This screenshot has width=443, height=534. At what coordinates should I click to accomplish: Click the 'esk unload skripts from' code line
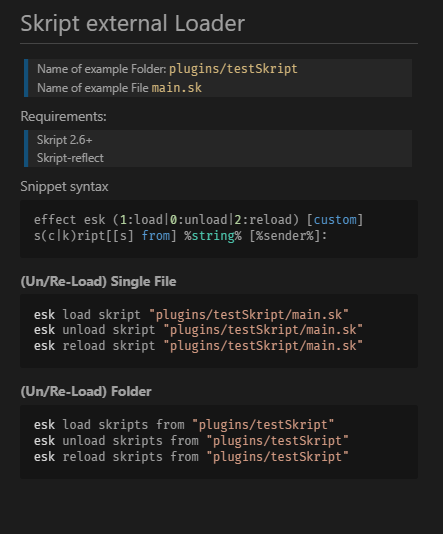(191, 441)
